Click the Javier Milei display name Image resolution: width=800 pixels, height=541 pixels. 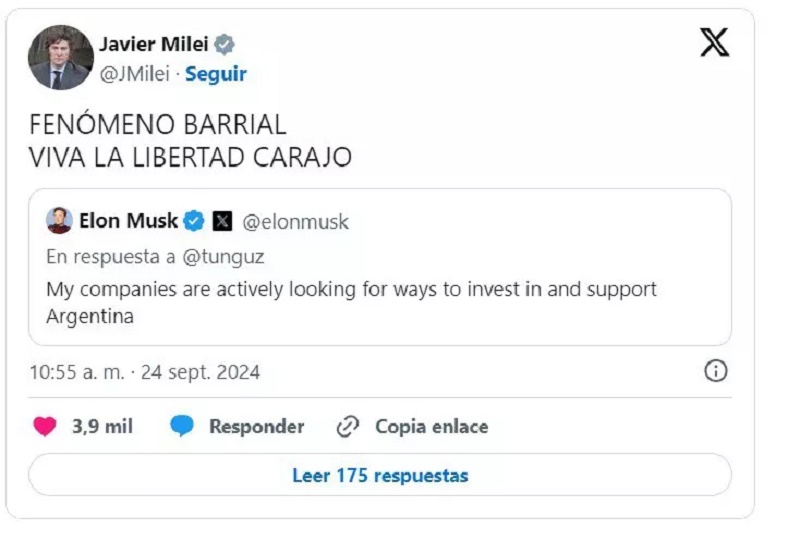(154, 44)
